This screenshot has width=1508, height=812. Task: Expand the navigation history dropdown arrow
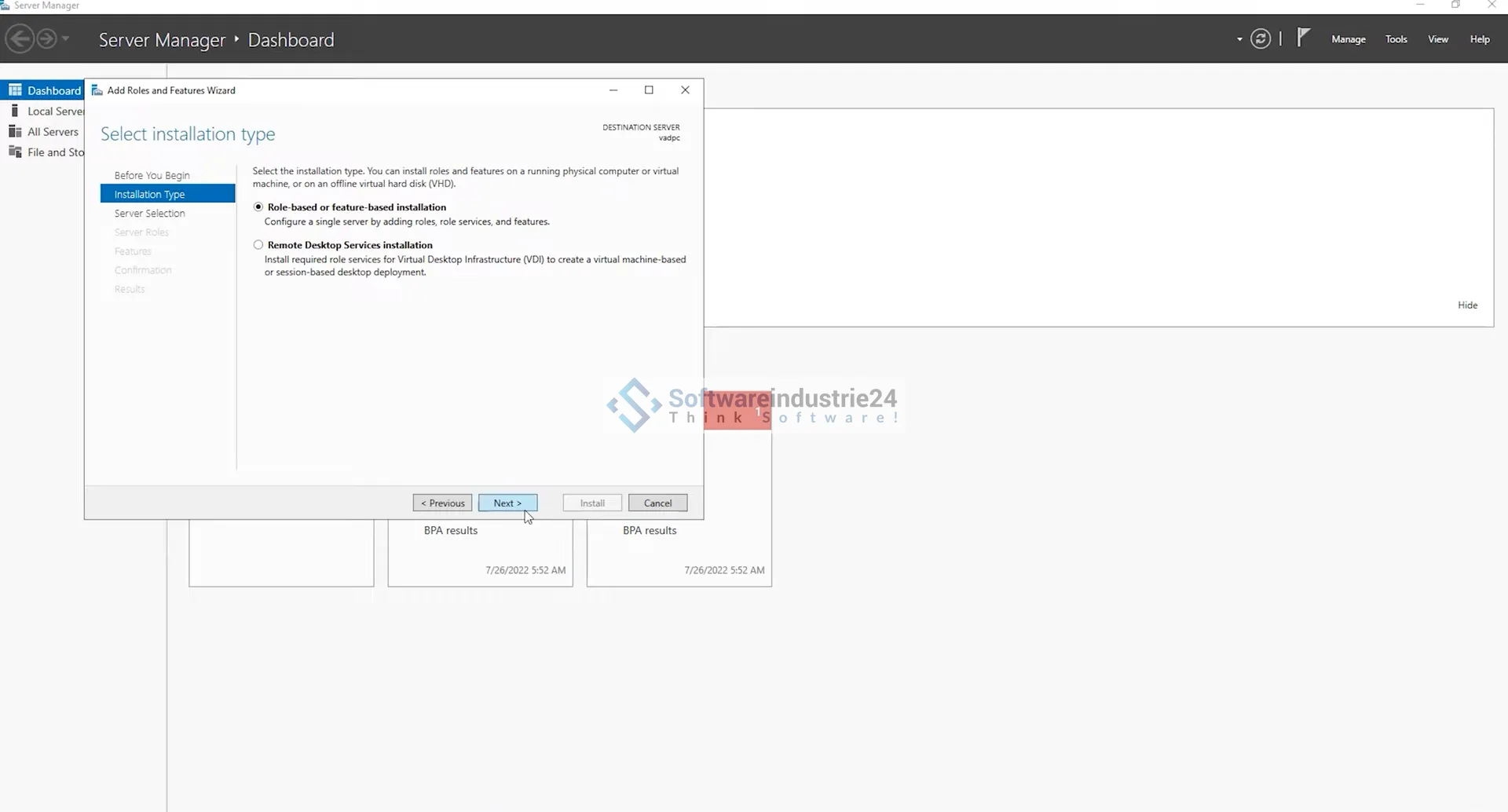[x=66, y=38]
